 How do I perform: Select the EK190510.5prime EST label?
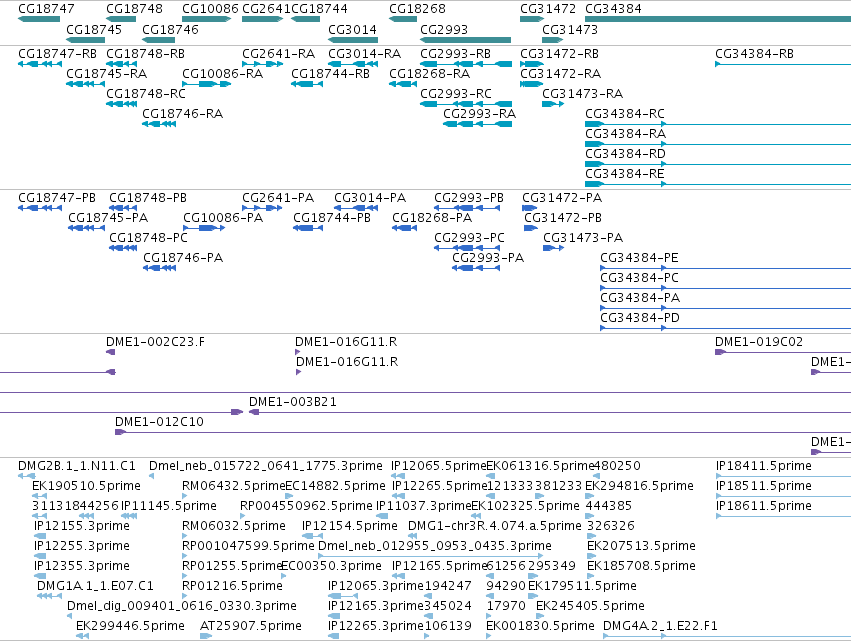86,486
